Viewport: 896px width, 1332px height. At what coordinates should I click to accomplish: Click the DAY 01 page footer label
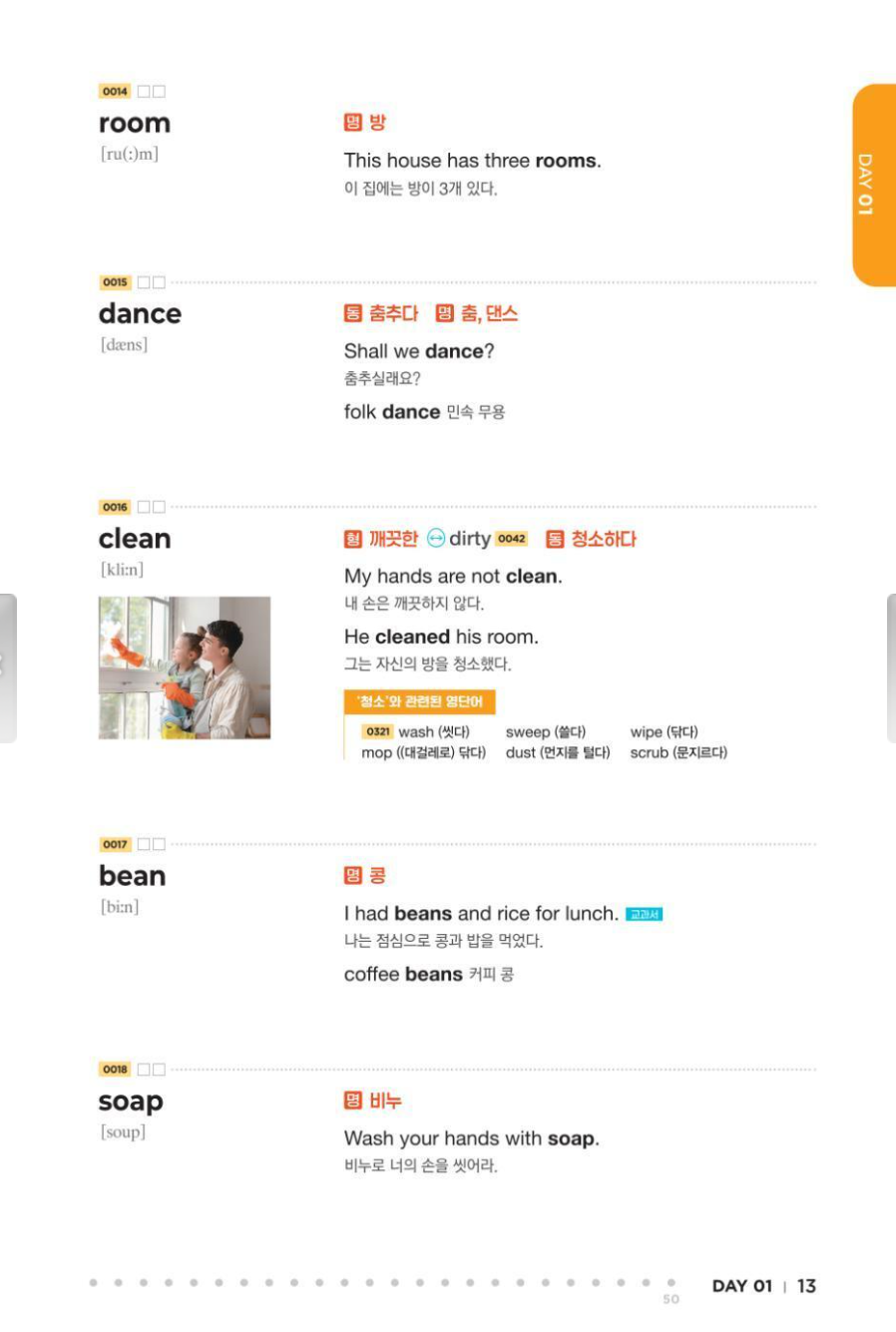tap(741, 1286)
